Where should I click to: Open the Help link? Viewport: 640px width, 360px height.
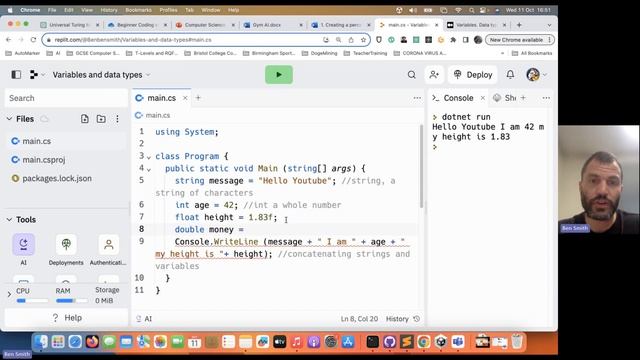(67, 318)
